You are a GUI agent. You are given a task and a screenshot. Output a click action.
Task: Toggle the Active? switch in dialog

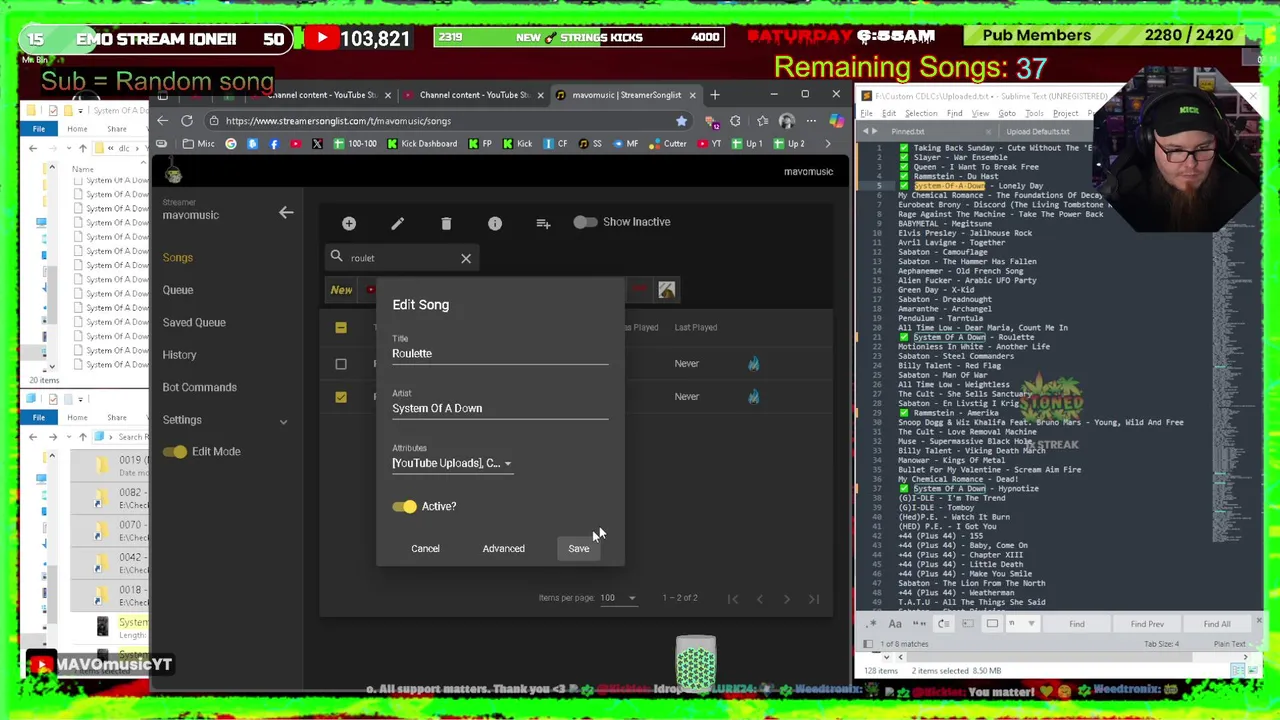point(404,506)
